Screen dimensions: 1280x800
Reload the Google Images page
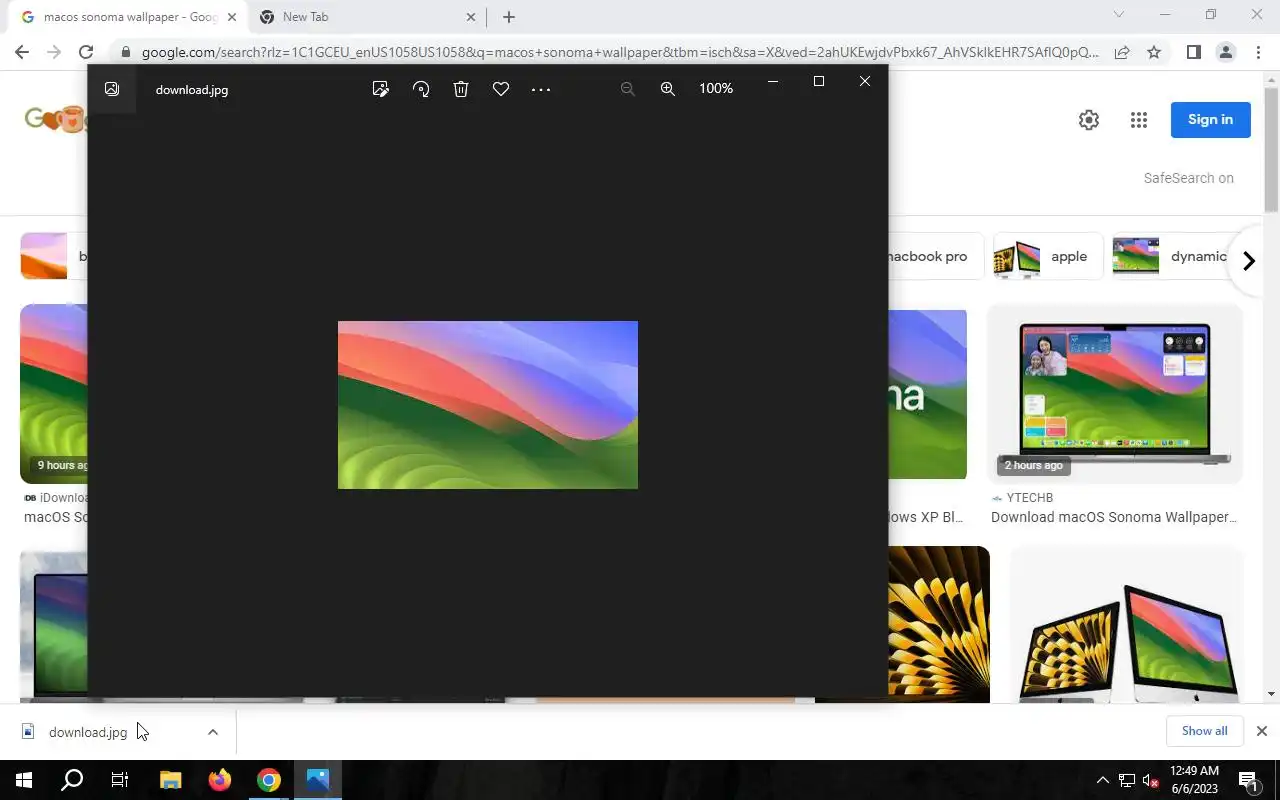[x=86, y=52]
